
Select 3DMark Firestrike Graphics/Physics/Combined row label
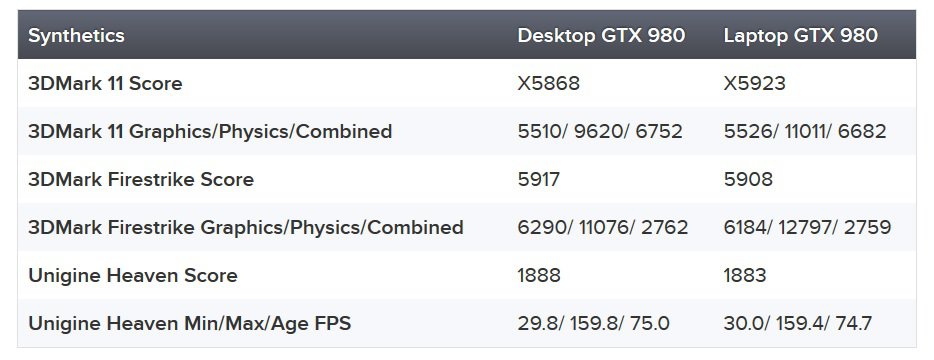[245, 228]
